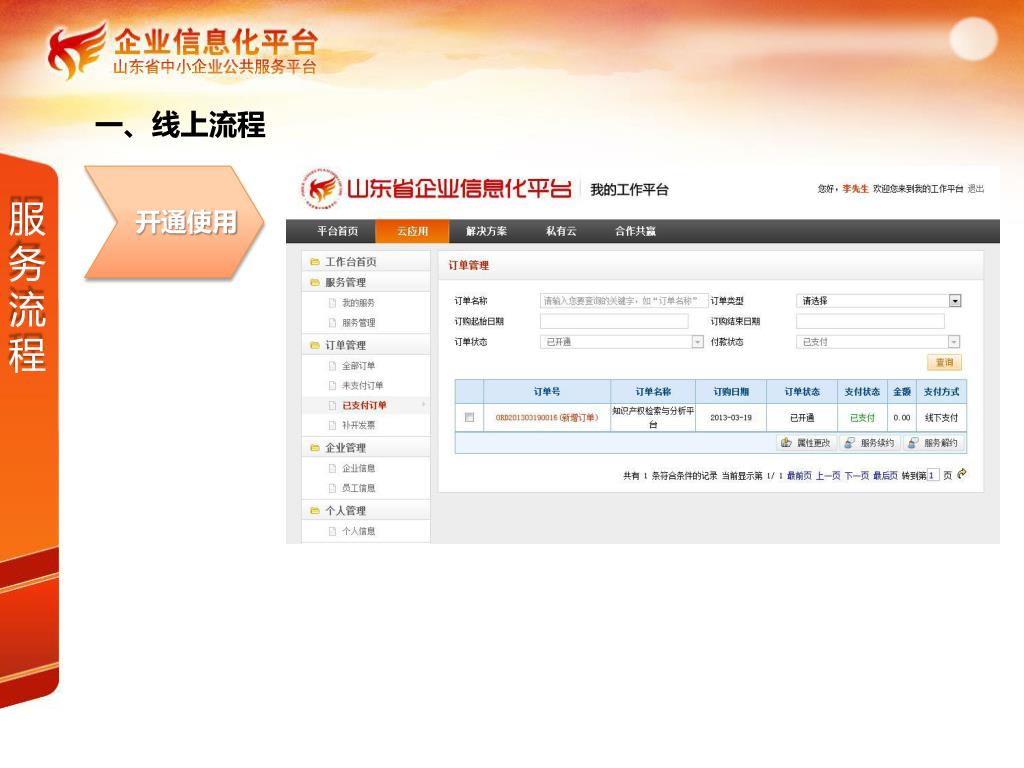Viewport: 1024px width, 768px height.
Task: Open the 付款状态 dropdown showing 已支付
Action: [x=878, y=342]
